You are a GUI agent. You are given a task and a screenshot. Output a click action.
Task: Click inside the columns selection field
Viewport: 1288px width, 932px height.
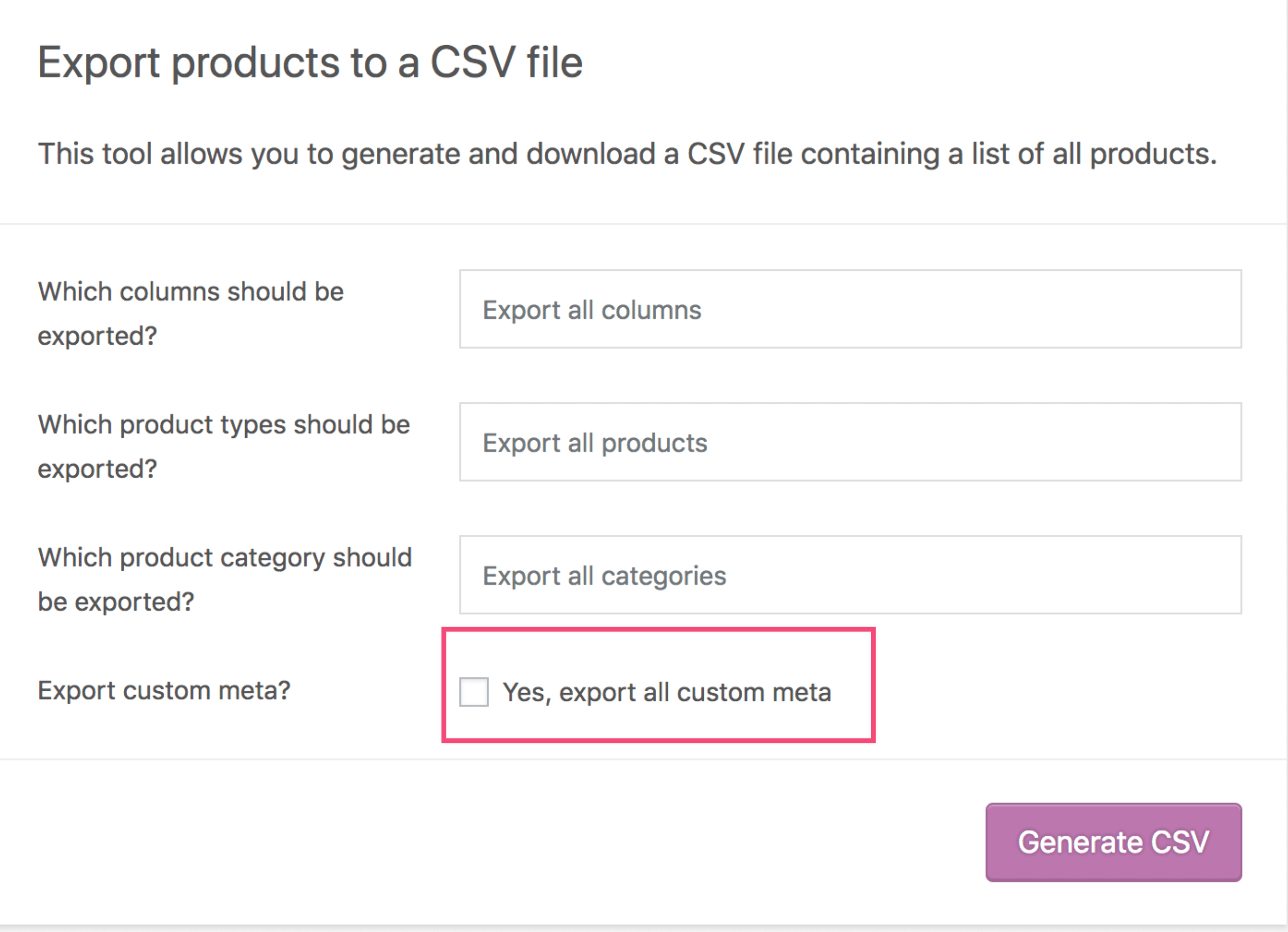[849, 310]
